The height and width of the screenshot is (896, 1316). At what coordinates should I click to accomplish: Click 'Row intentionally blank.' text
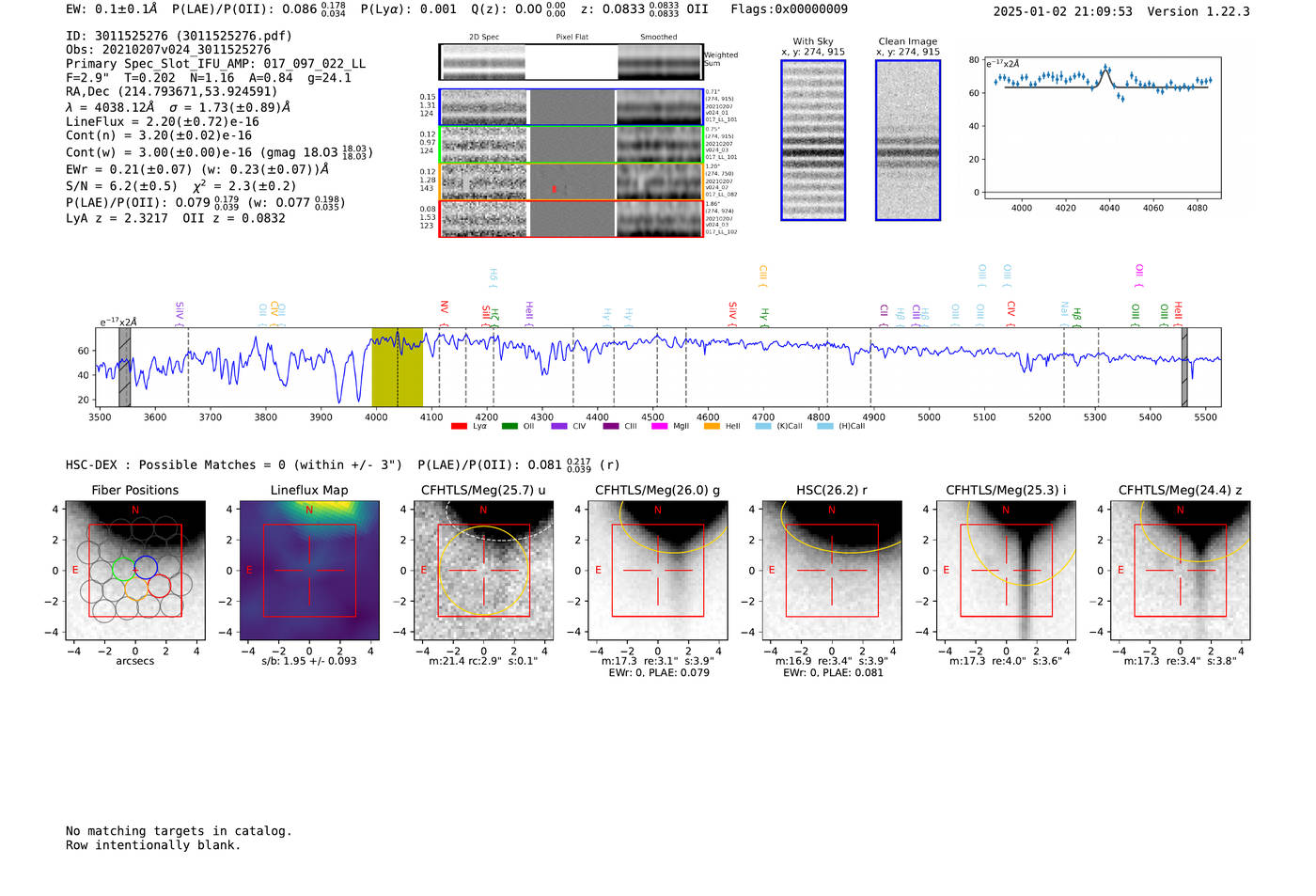pyautogui.click(x=153, y=845)
